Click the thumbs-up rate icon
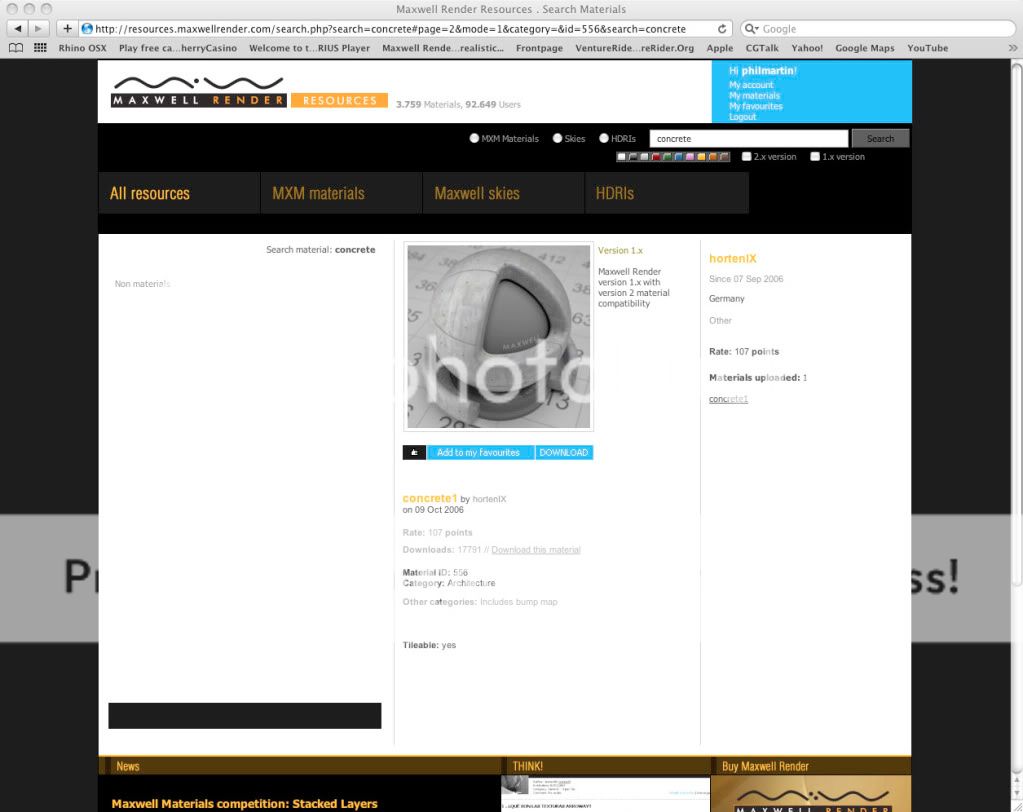 (x=414, y=453)
